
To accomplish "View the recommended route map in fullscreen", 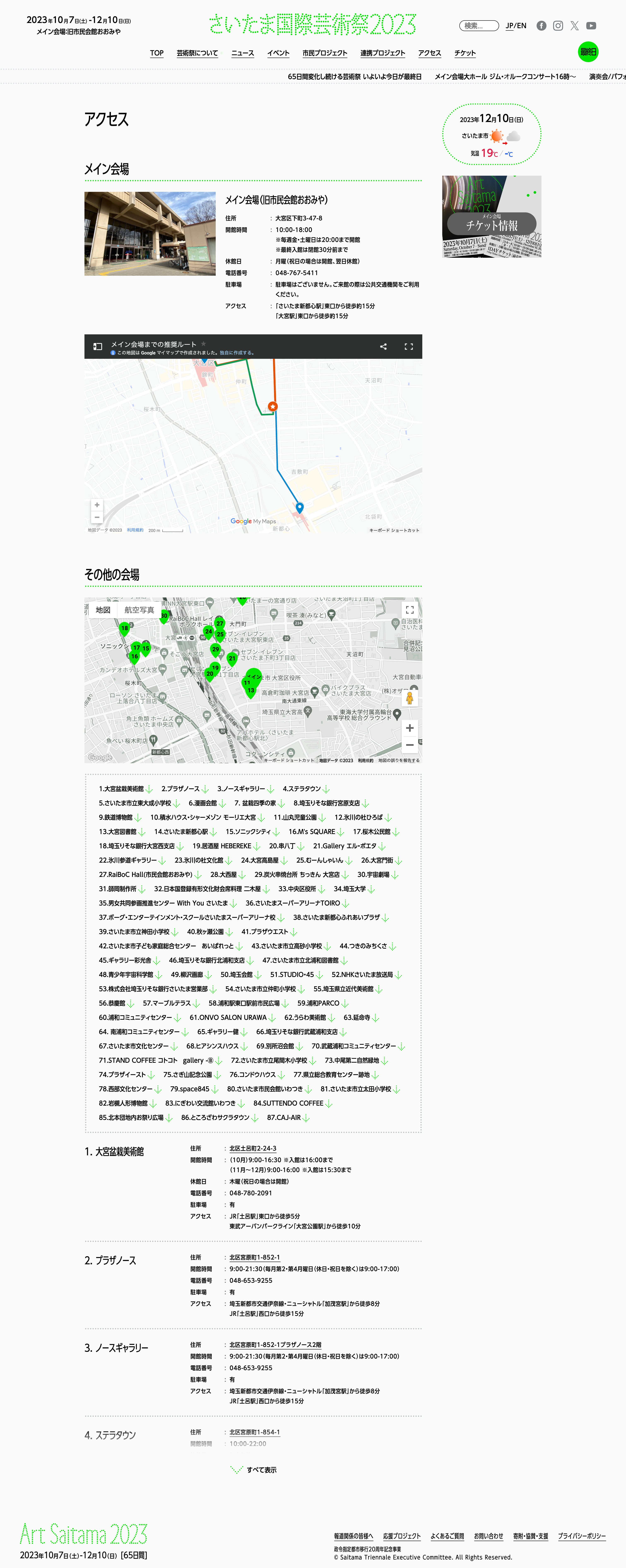I will (409, 346).
